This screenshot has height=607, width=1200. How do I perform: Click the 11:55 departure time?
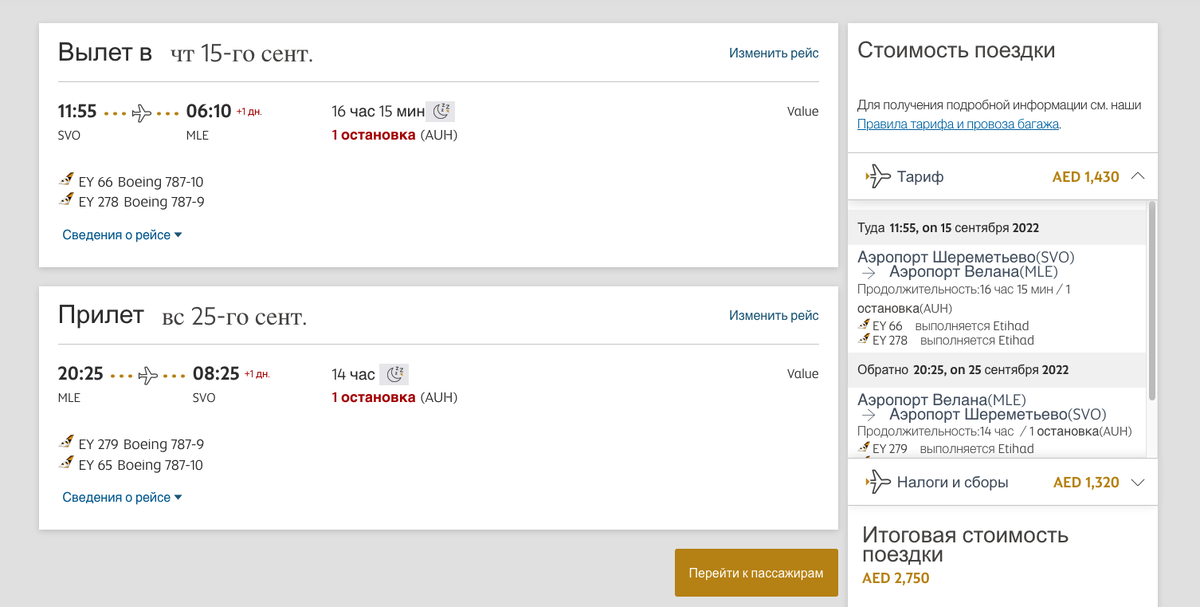click(77, 112)
